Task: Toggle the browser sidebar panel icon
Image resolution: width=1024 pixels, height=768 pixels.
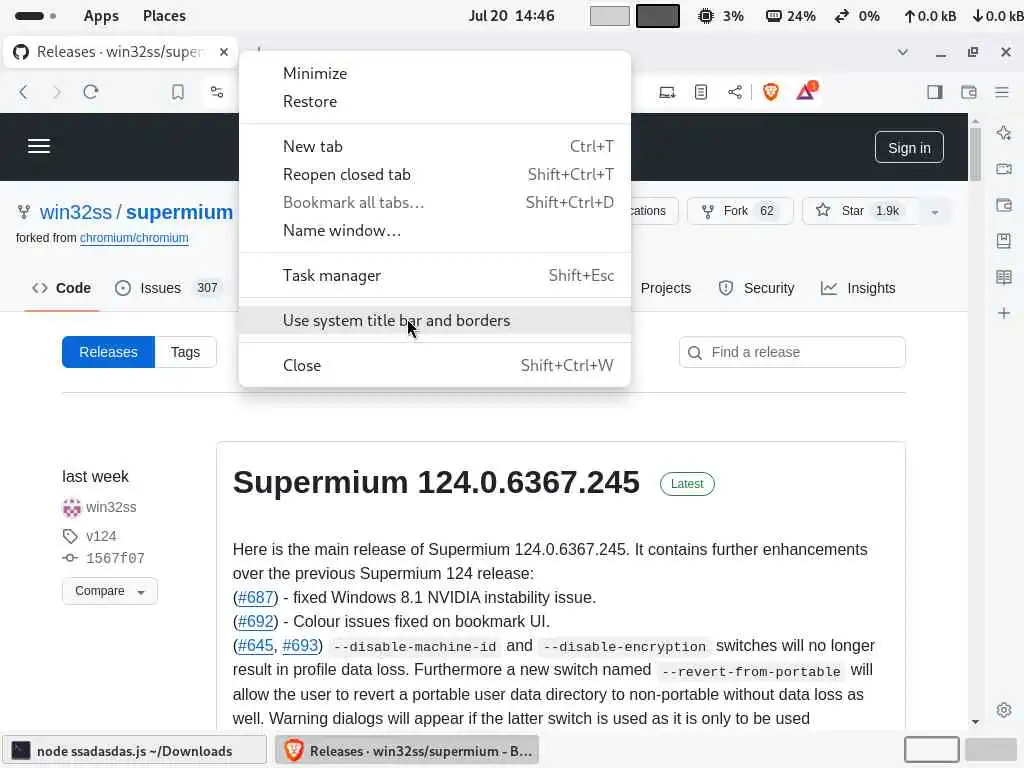Action: click(x=935, y=92)
